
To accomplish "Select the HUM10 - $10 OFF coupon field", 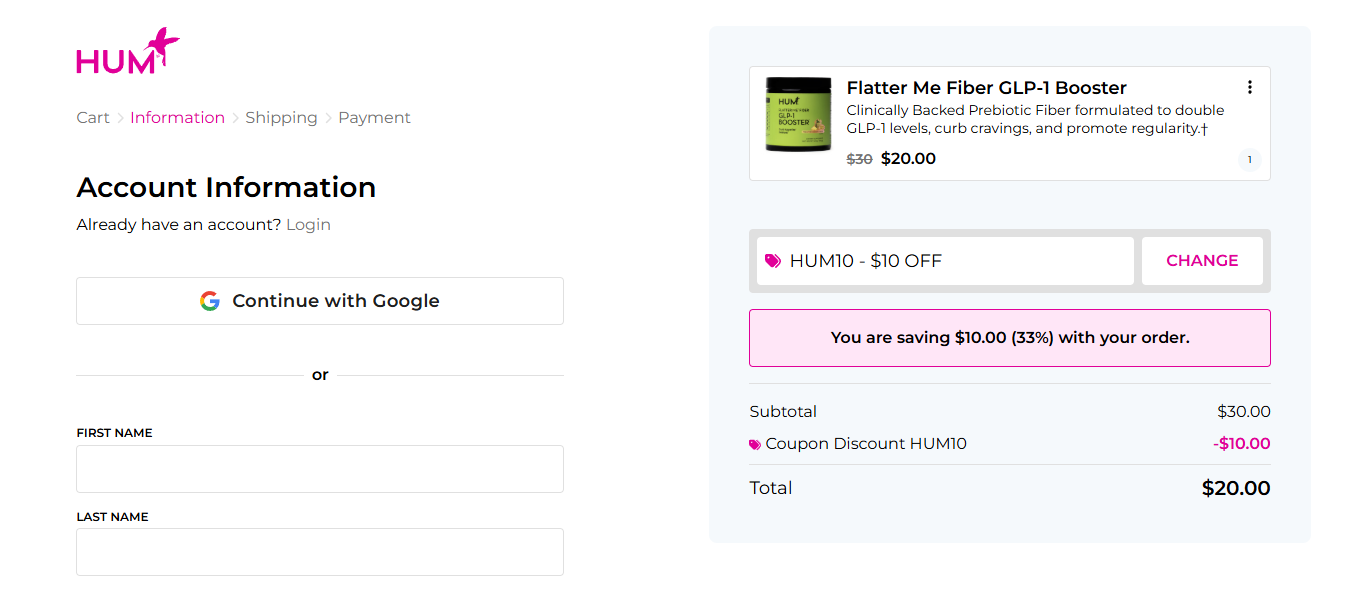I will coord(945,260).
